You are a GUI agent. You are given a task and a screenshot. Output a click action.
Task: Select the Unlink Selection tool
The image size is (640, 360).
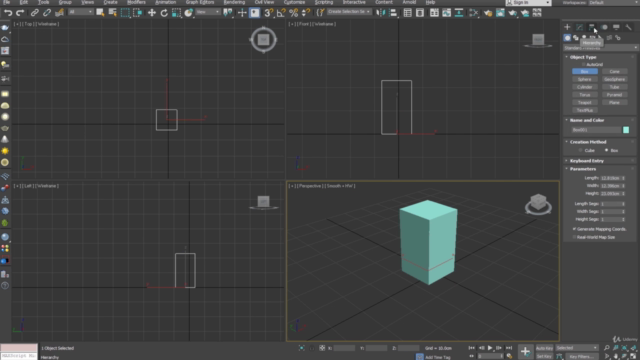tap(47, 13)
